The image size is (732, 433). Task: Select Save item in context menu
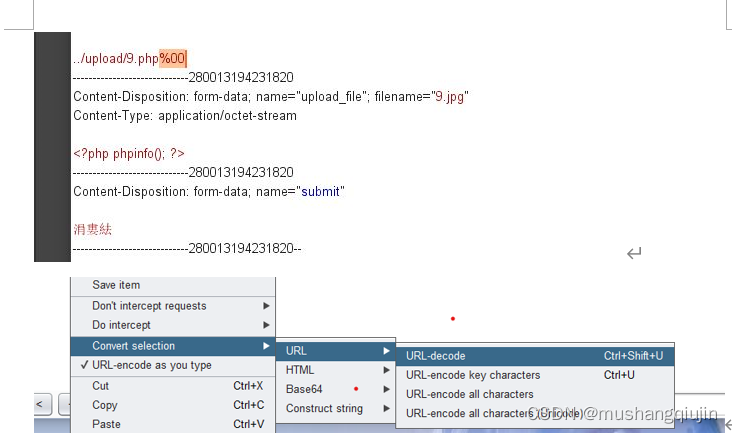coord(173,285)
